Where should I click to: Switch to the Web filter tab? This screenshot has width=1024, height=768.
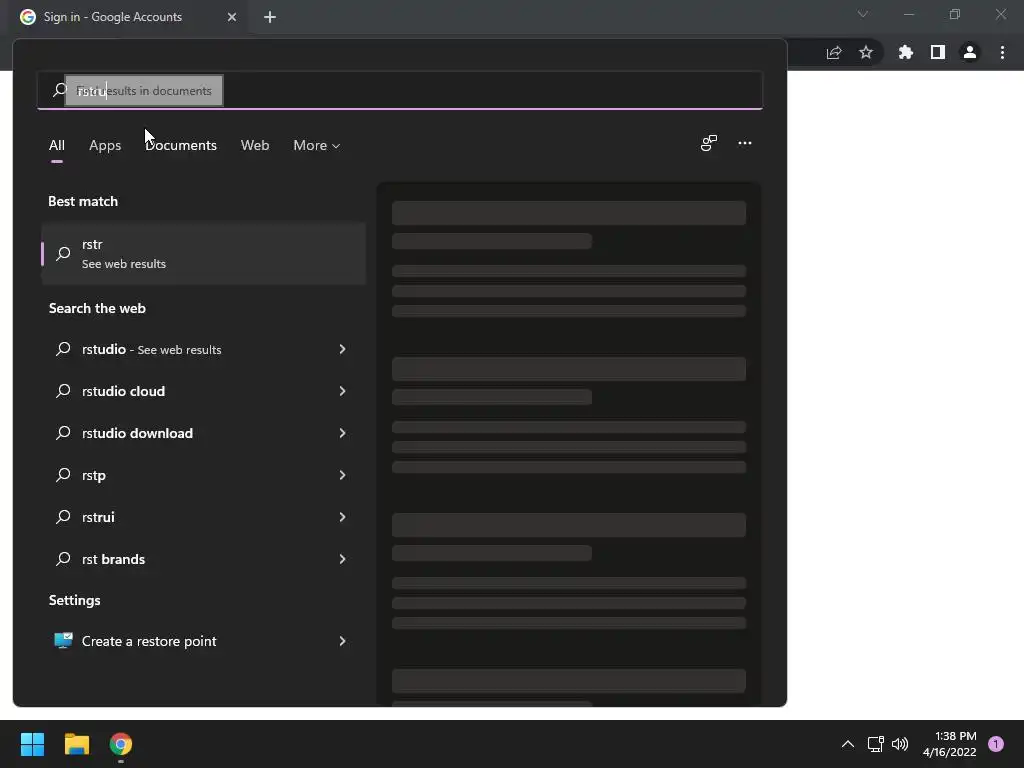[x=255, y=145]
